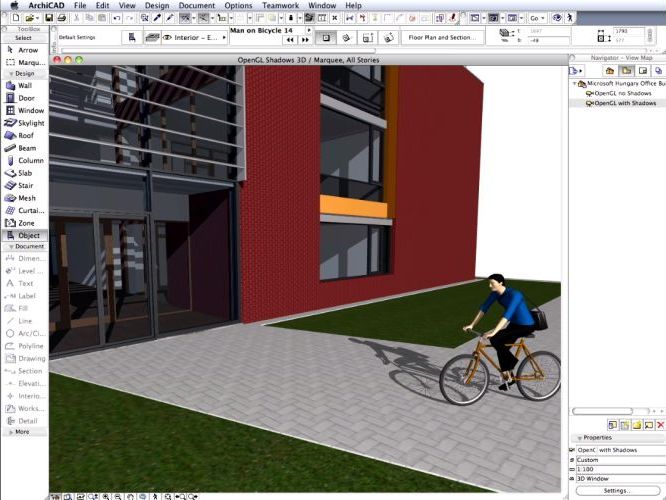Delete view with red X icon
666x500 pixels.
[x=660, y=425]
